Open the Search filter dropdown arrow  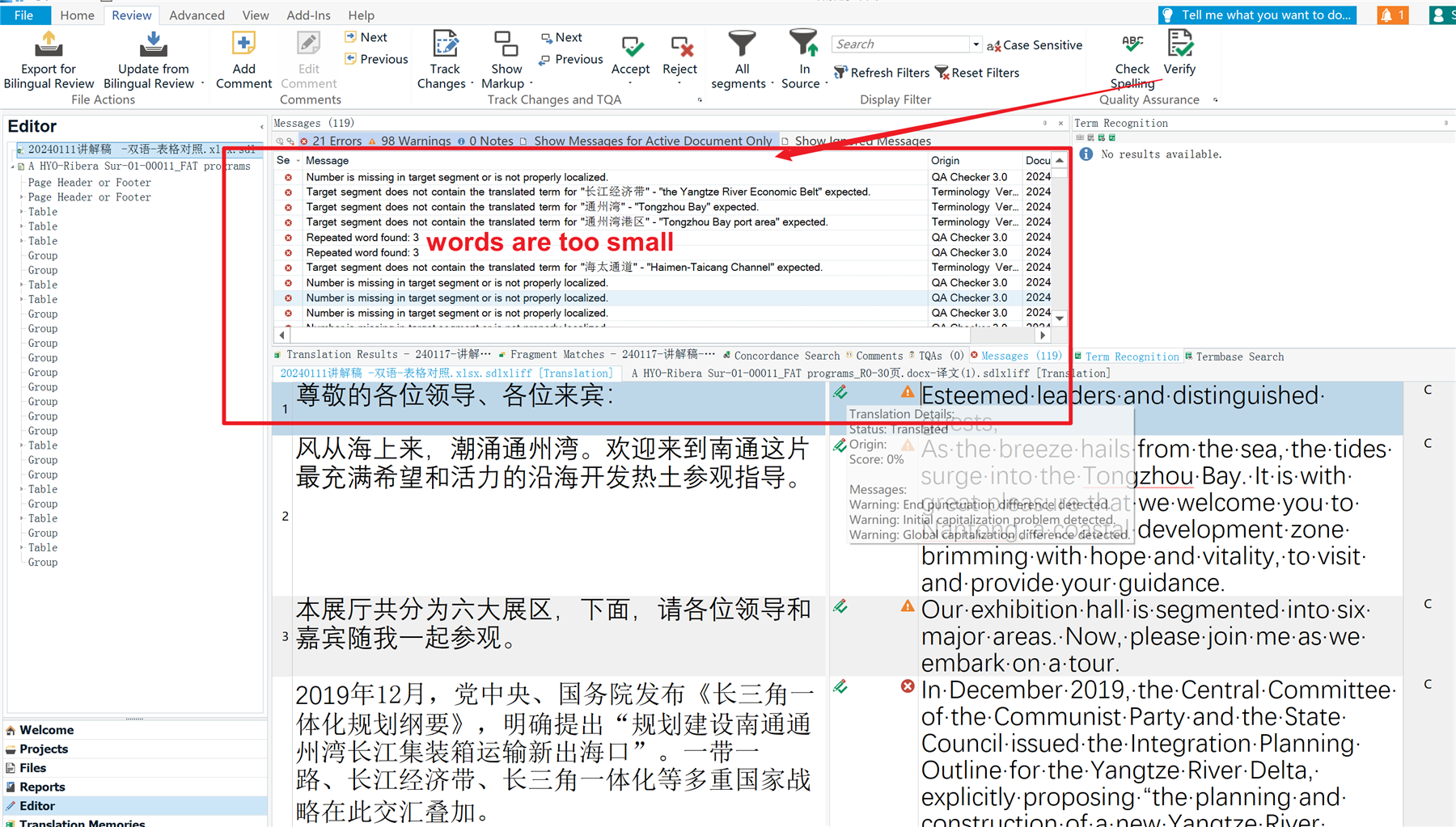tap(976, 44)
